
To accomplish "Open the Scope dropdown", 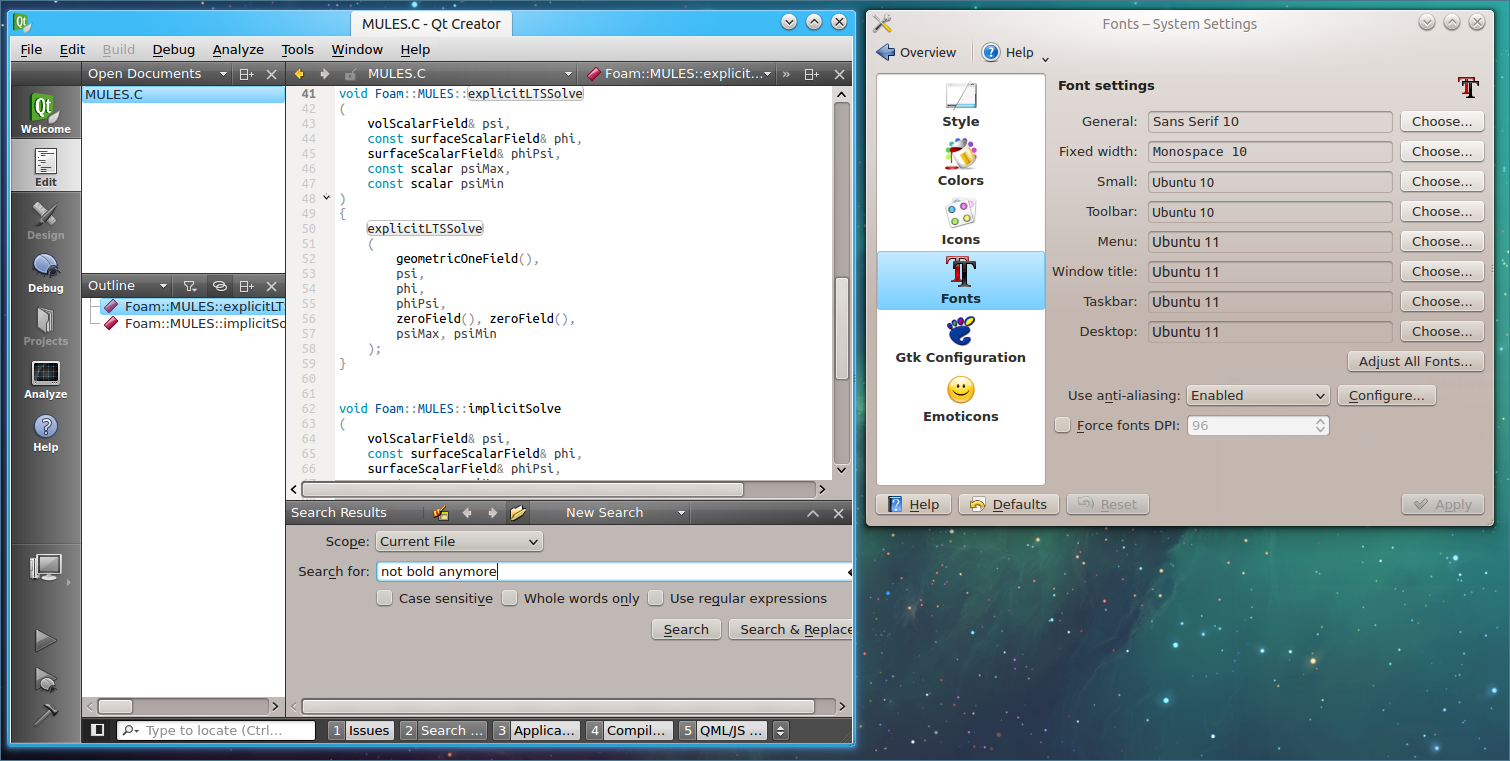I will point(460,541).
